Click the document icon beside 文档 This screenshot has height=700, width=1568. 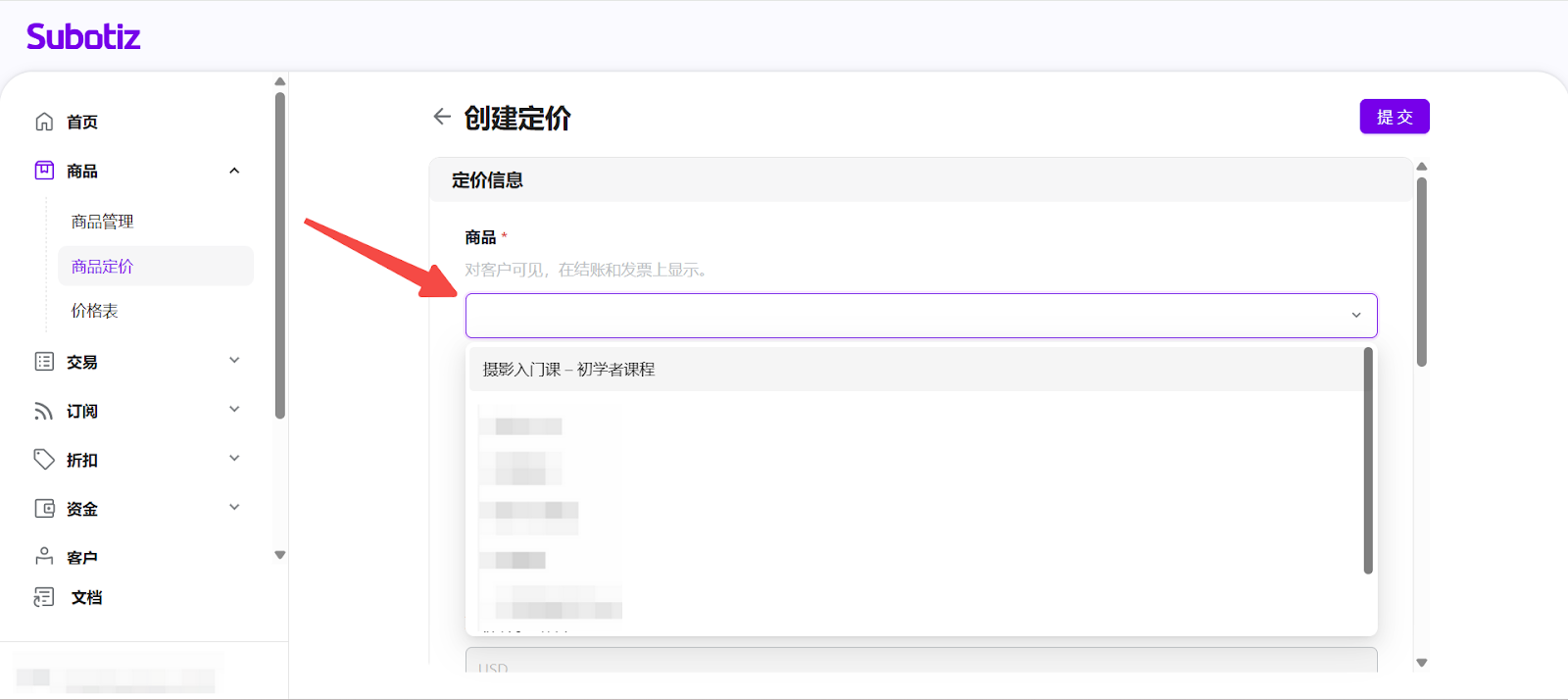(44, 597)
